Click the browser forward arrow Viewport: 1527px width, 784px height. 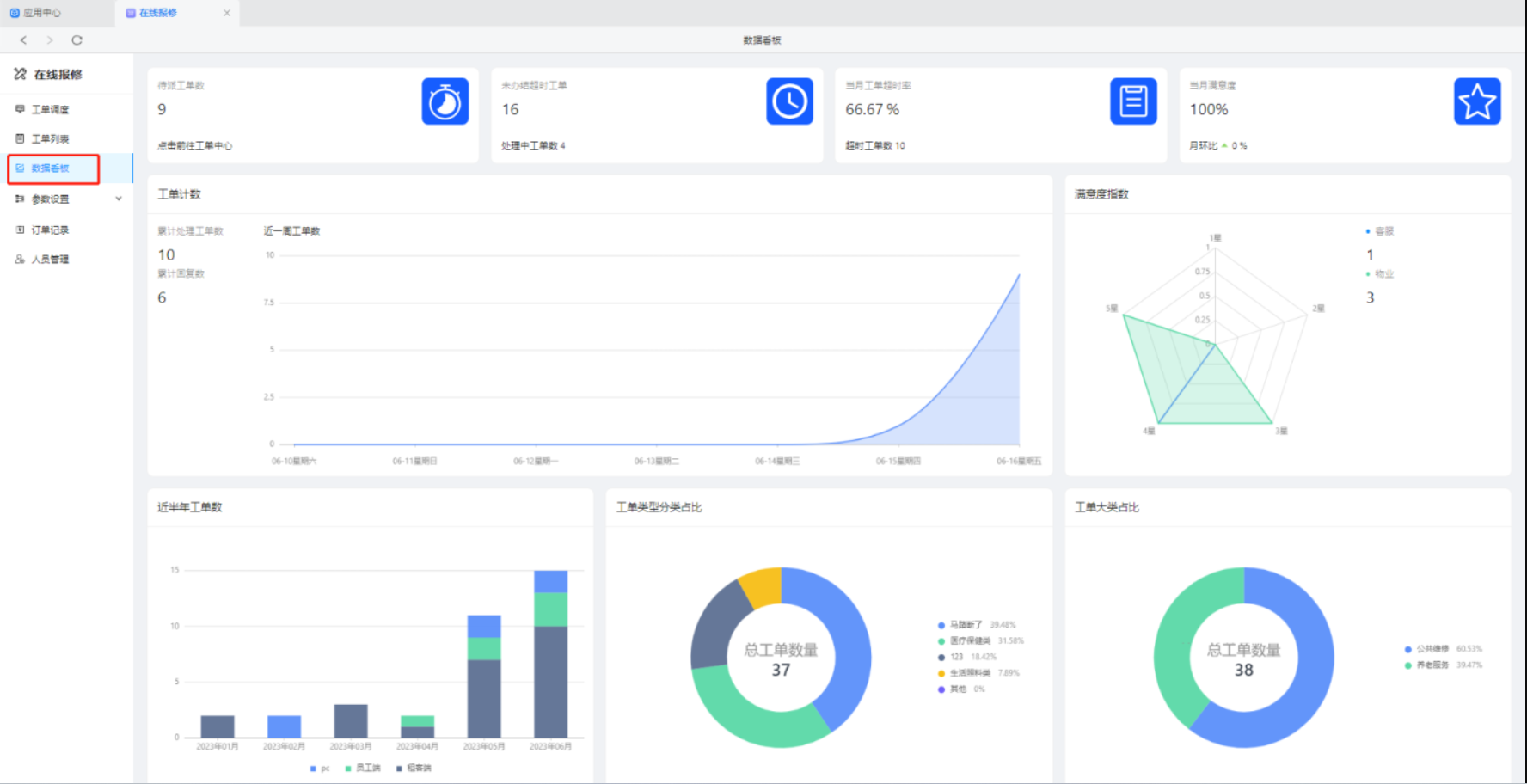pyautogui.click(x=50, y=40)
